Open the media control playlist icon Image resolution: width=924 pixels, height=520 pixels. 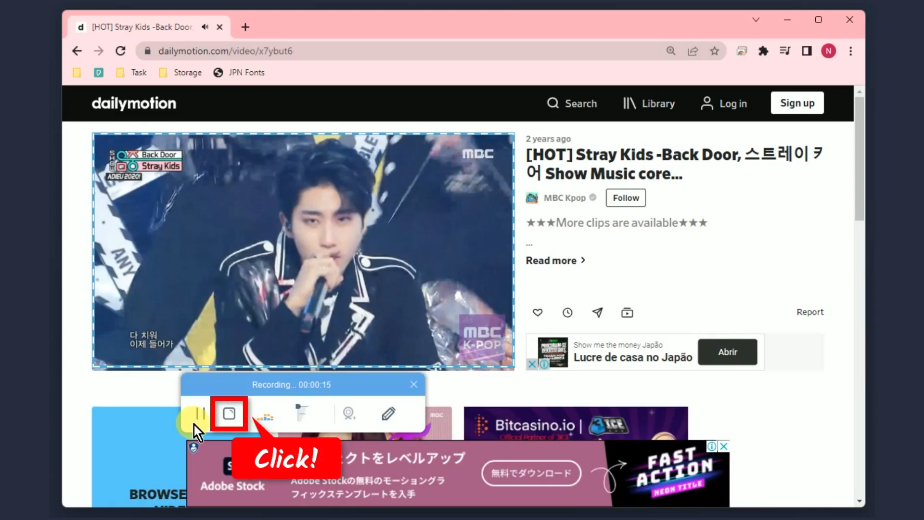pyautogui.click(x=784, y=51)
